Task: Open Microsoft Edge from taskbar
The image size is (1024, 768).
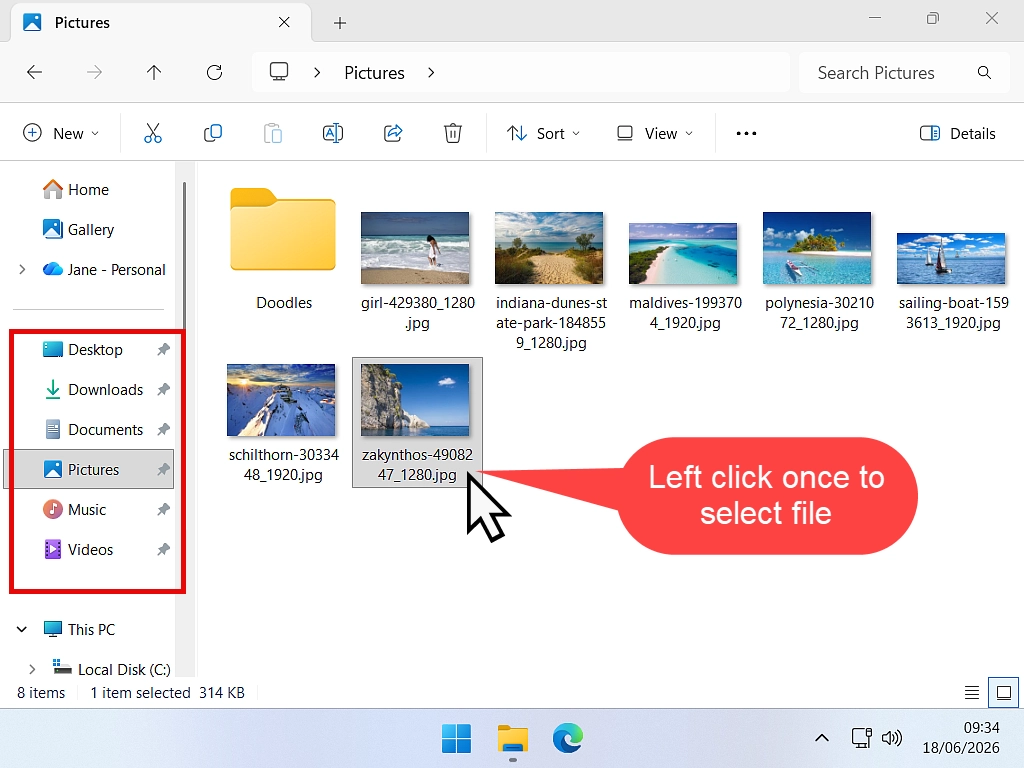Action: click(568, 739)
